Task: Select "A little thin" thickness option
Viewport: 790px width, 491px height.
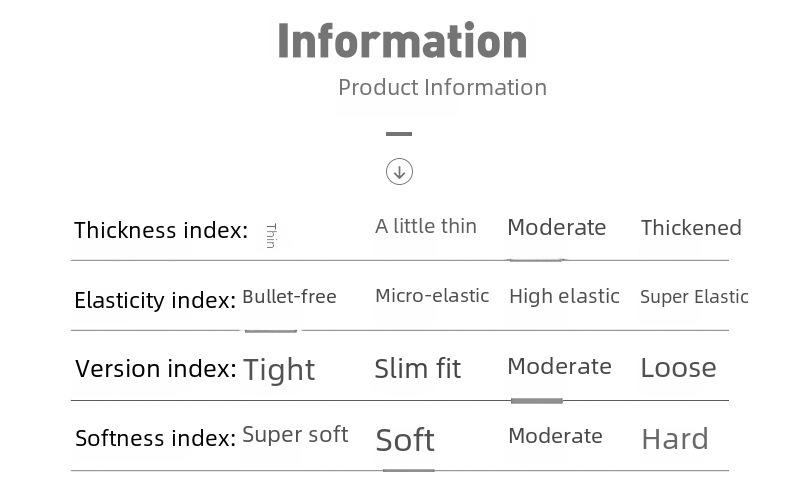Action: [x=426, y=226]
